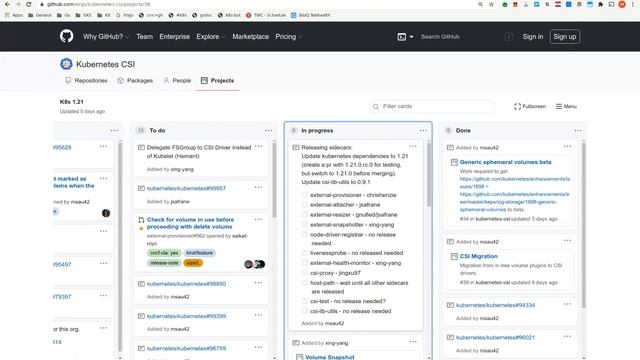The width and height of the screenshot is (640, 360).
Task: Click the release-note label
Action: click(164, 263)
